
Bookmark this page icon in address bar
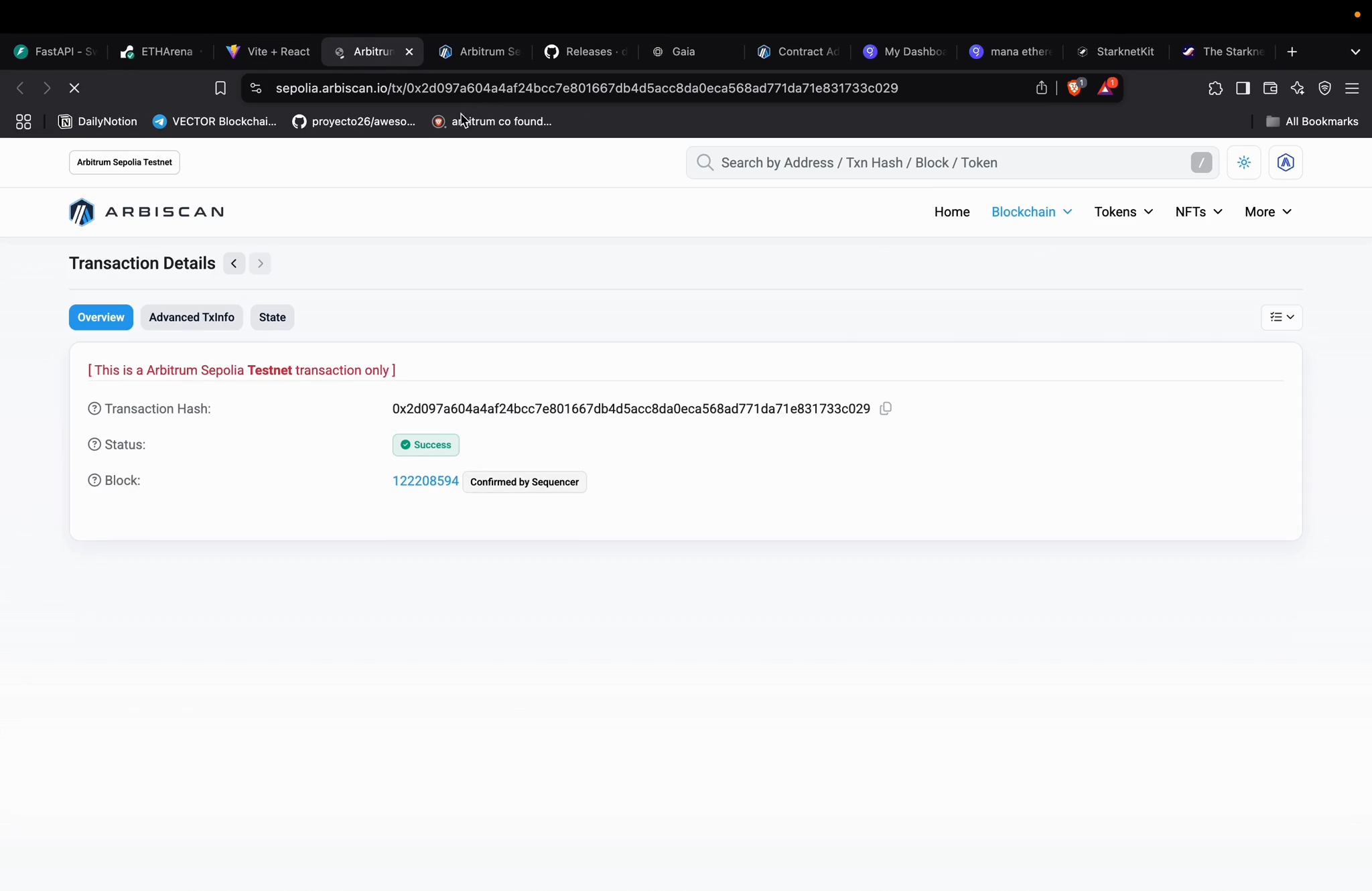(x=220, y=88)
